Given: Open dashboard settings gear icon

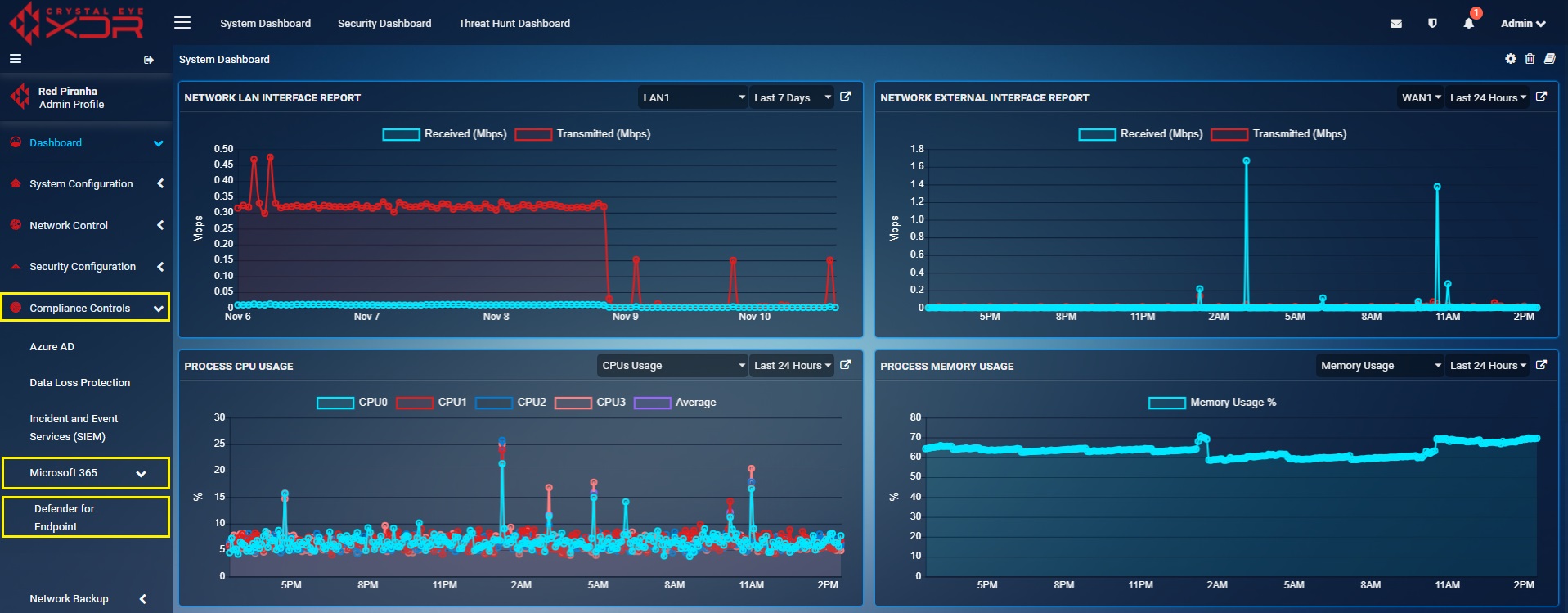Looking at the screenshot, I should pos(1511,59).
